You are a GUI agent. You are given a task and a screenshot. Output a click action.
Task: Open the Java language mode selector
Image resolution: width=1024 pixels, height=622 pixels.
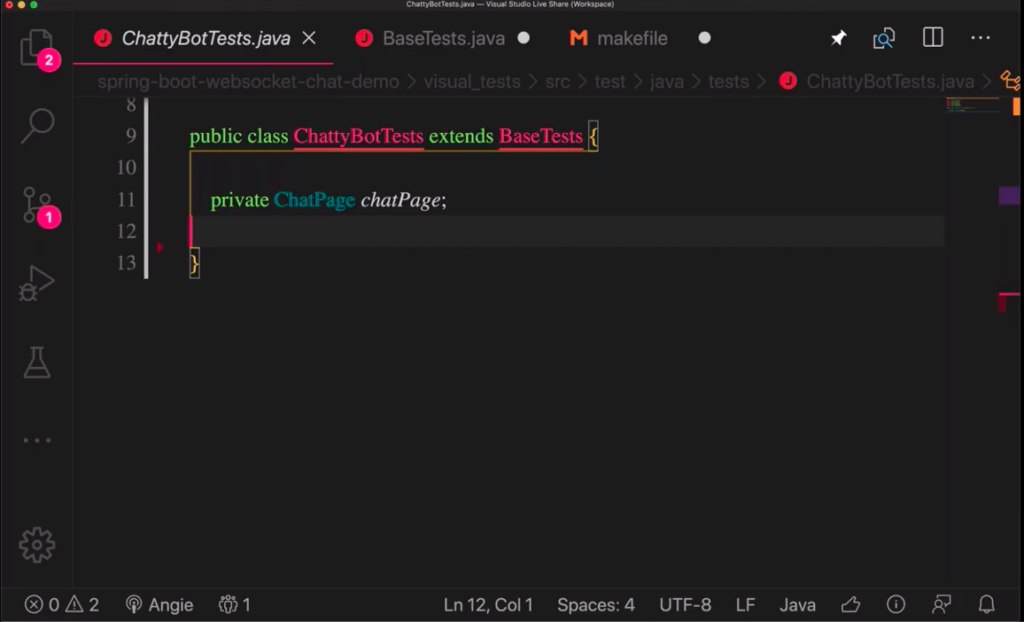(x=797, y=604)
